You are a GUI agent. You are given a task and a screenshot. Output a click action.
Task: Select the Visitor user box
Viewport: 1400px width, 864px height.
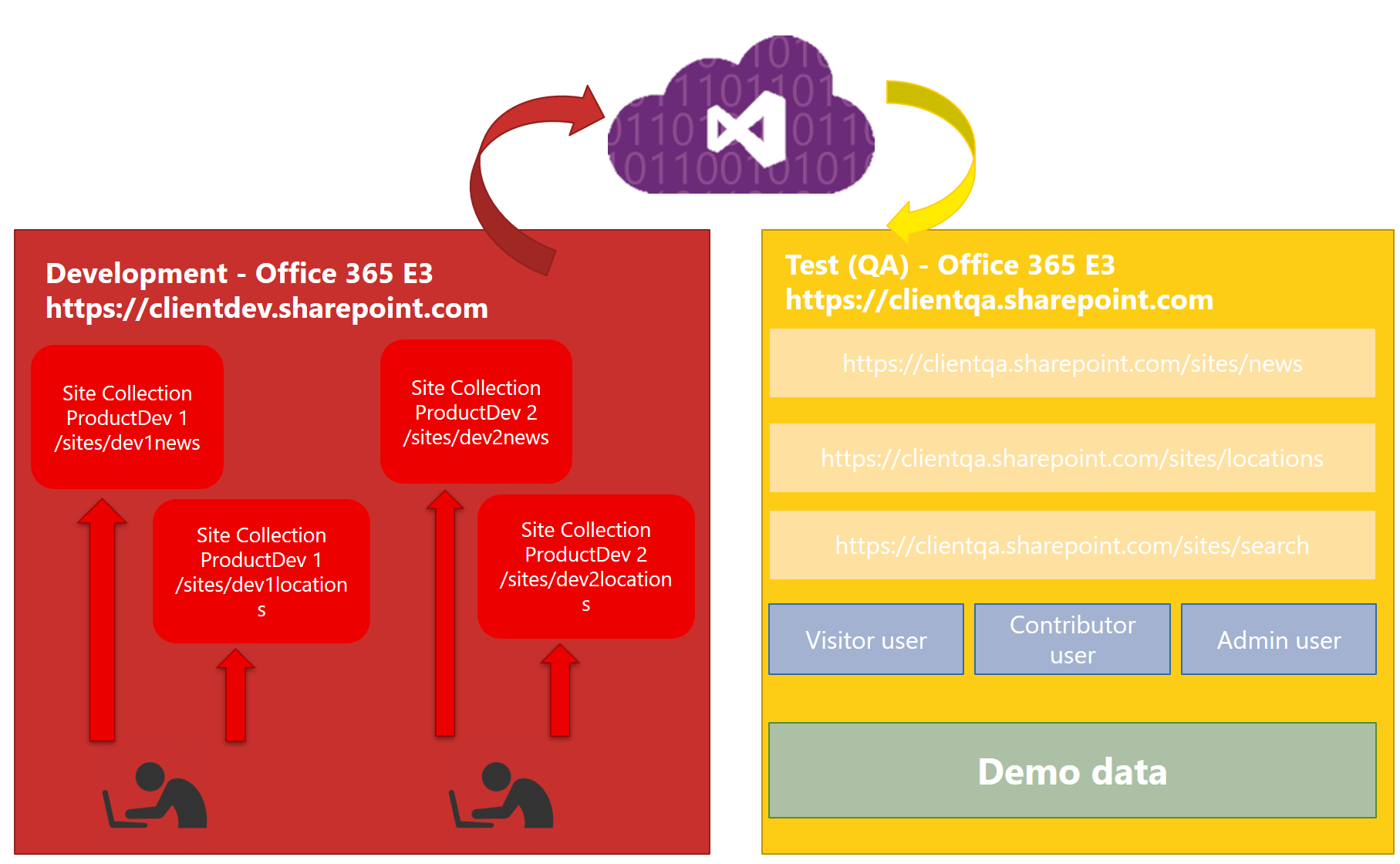865,639
